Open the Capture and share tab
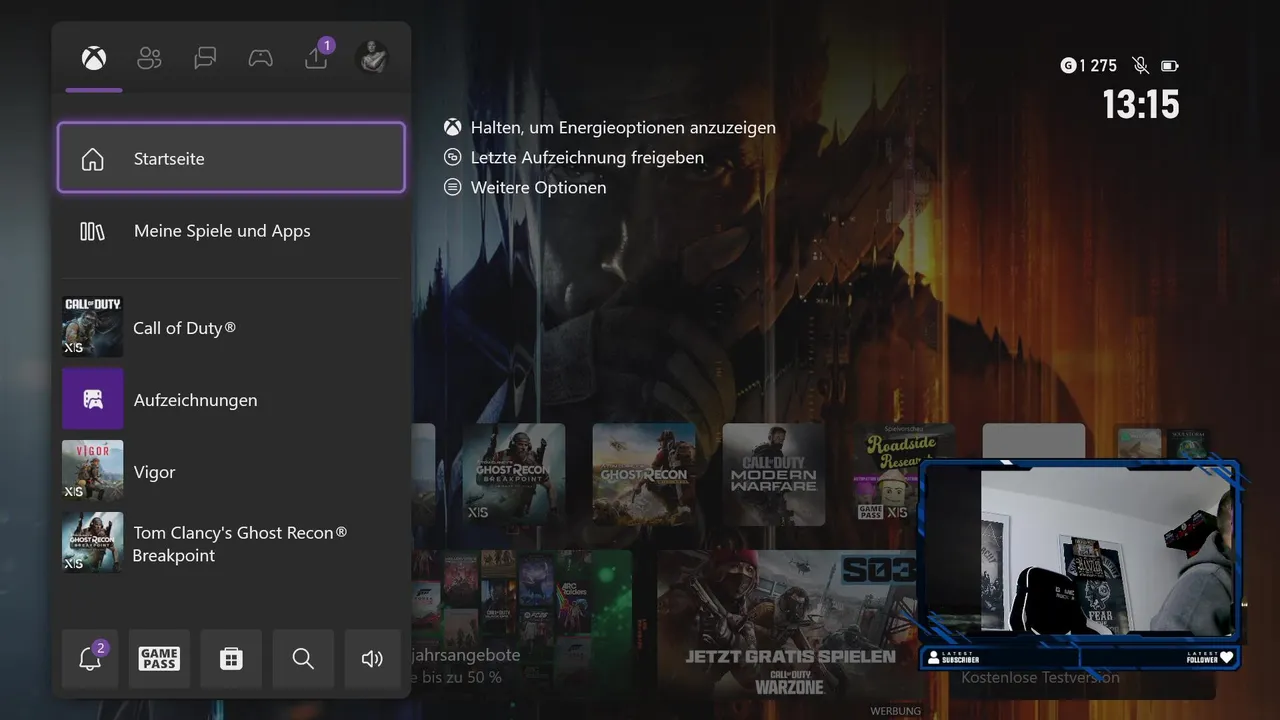This screenshot has width=1280, height=720. coord(316,58)
